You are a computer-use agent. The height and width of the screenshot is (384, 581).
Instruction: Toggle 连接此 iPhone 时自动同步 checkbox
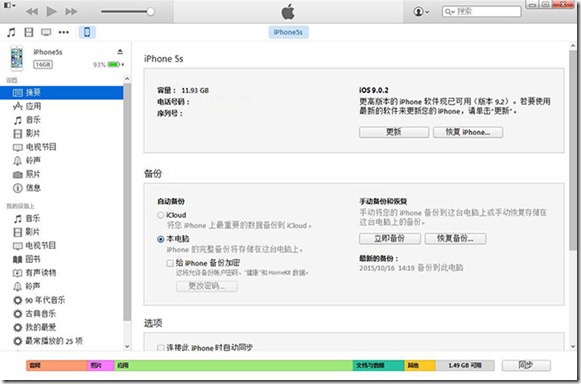pyautogui.click(x=161, y=348)
